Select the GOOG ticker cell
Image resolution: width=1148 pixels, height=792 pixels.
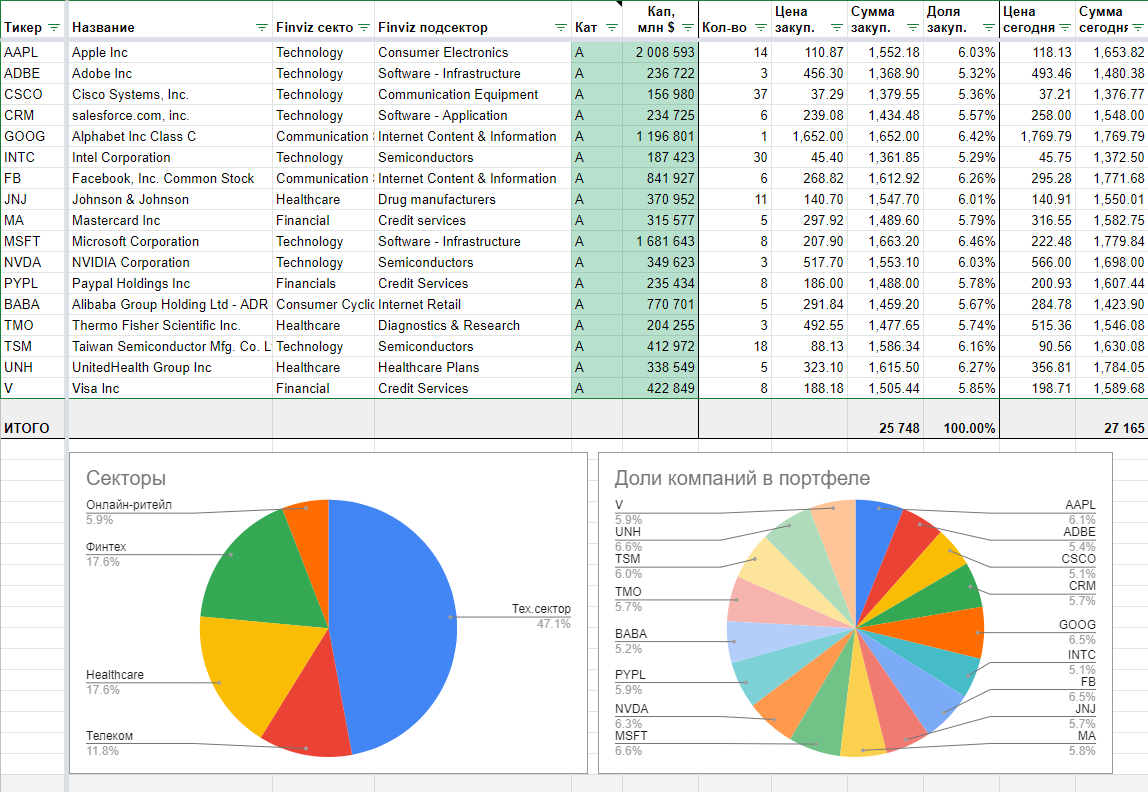(33, 136)
